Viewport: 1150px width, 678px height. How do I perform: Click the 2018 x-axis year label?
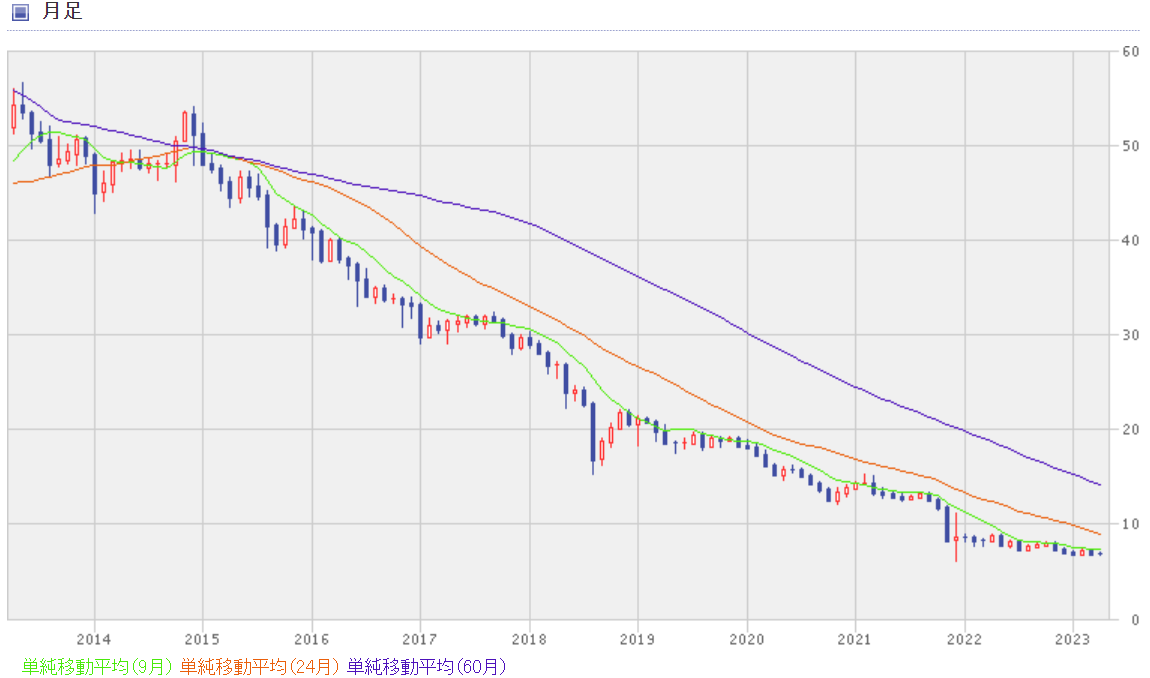529,639
